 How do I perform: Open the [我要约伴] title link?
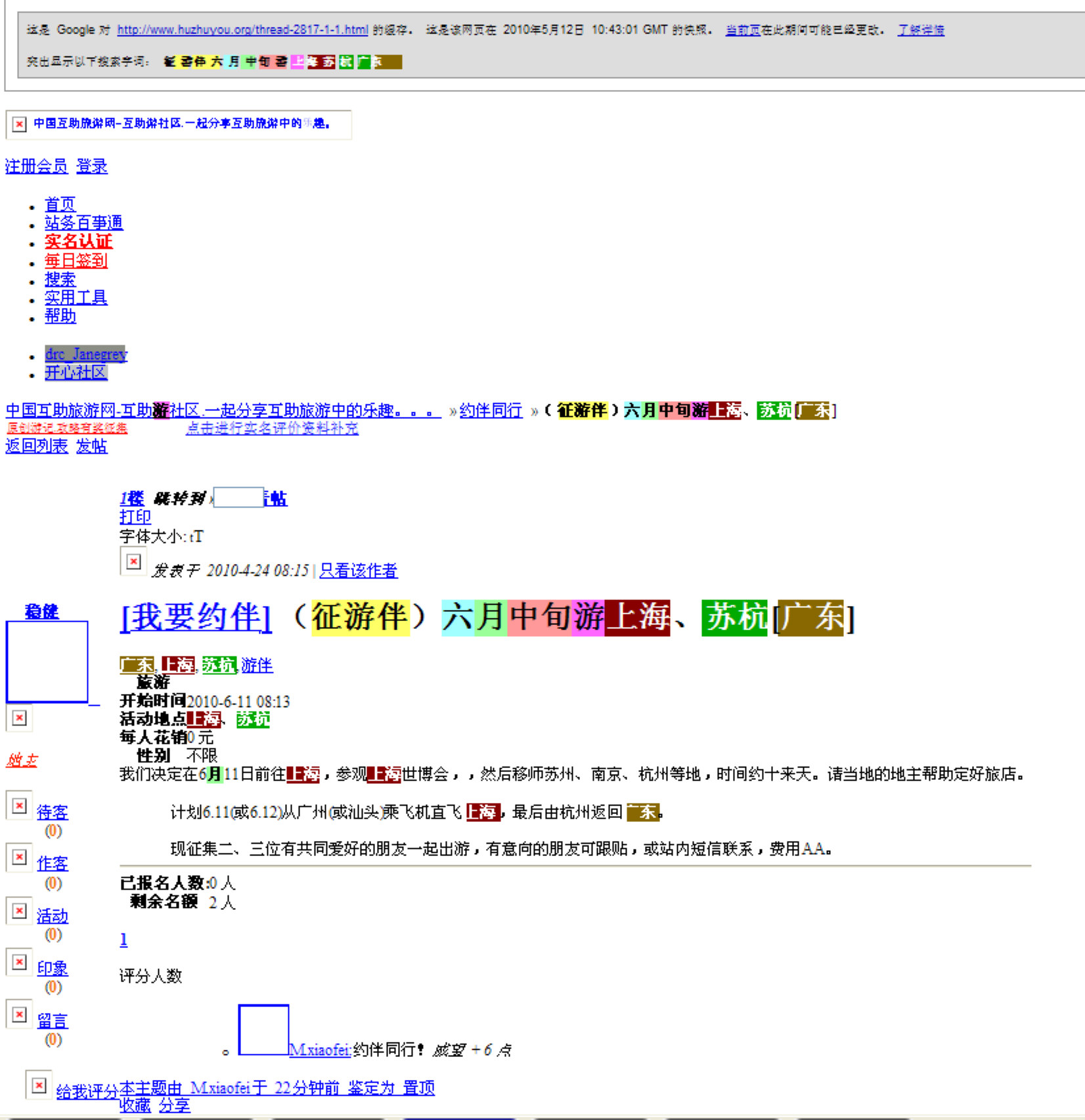coord(196,617)
